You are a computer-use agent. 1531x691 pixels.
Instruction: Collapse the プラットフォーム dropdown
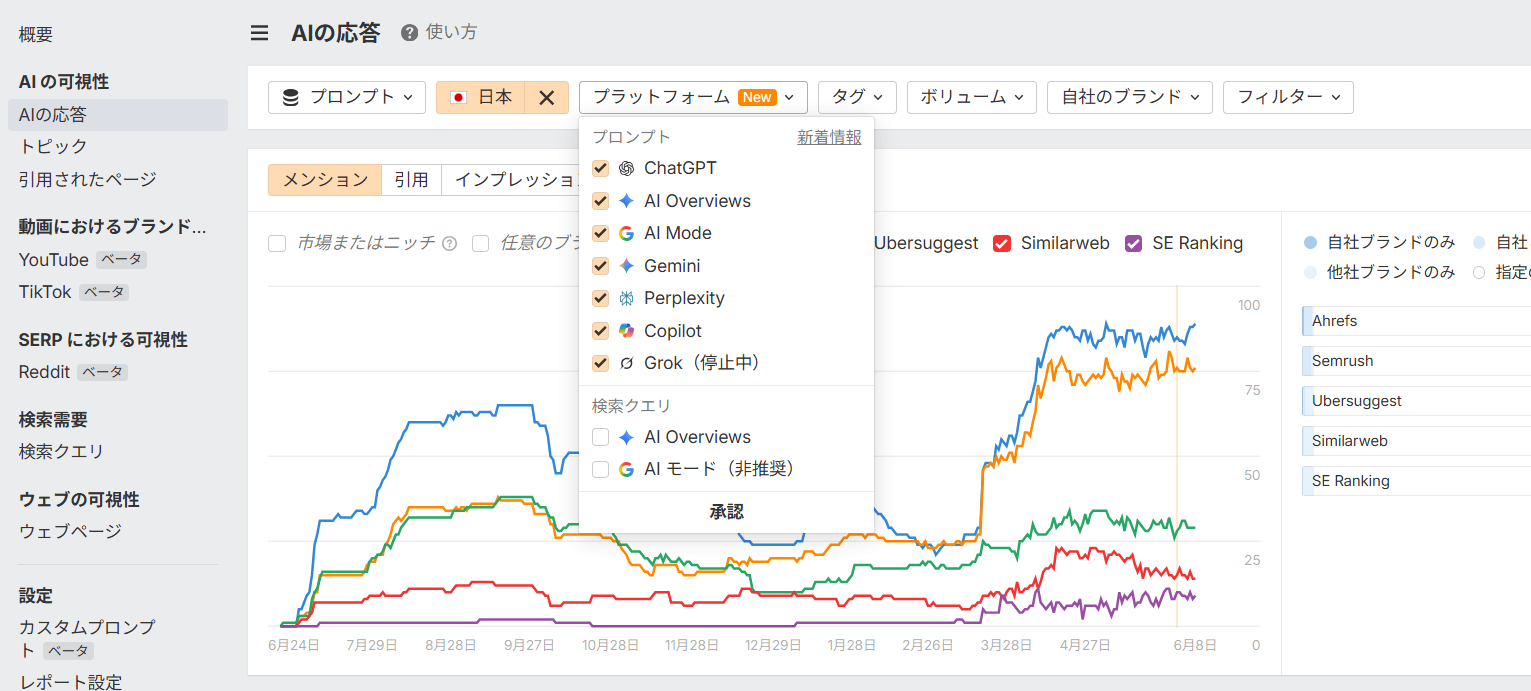(693, 97)
